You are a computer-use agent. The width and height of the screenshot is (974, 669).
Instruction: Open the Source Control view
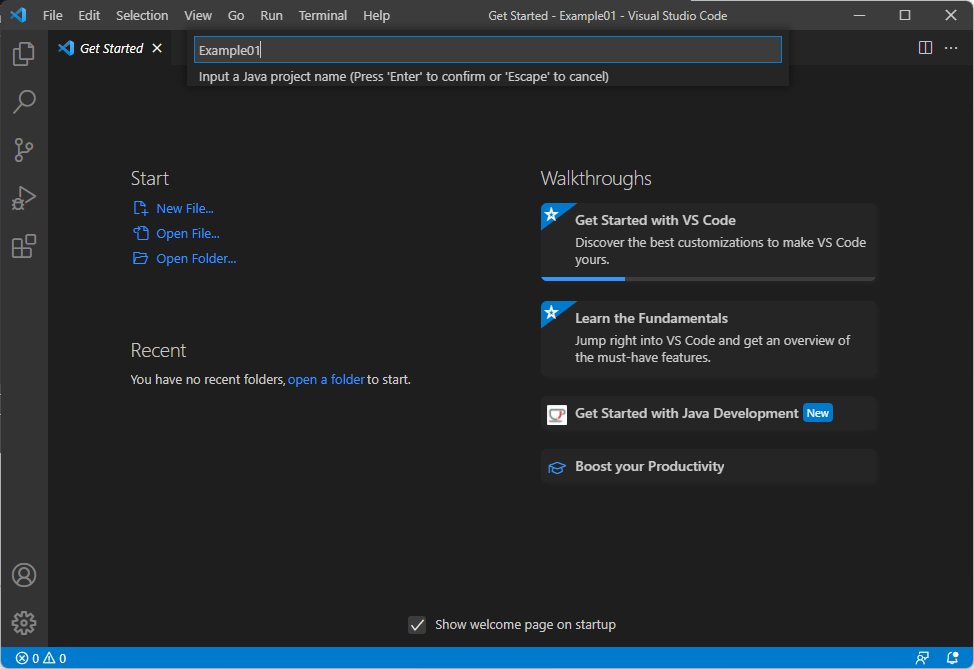(x=24, y=150)
